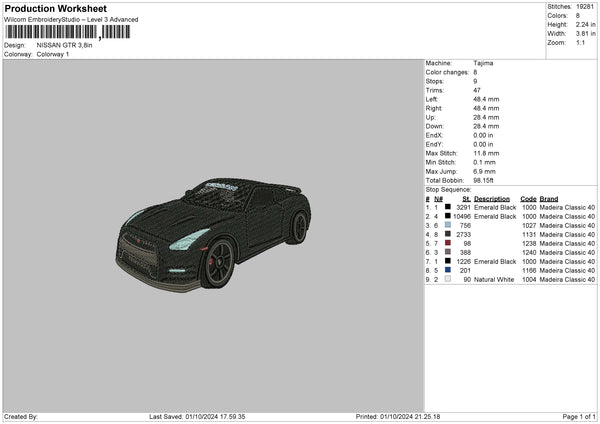Image resolution: width=600 pixels, height=424 pixels.
Task: Click the black swatch in stop row 7
Action: (447, 261)
